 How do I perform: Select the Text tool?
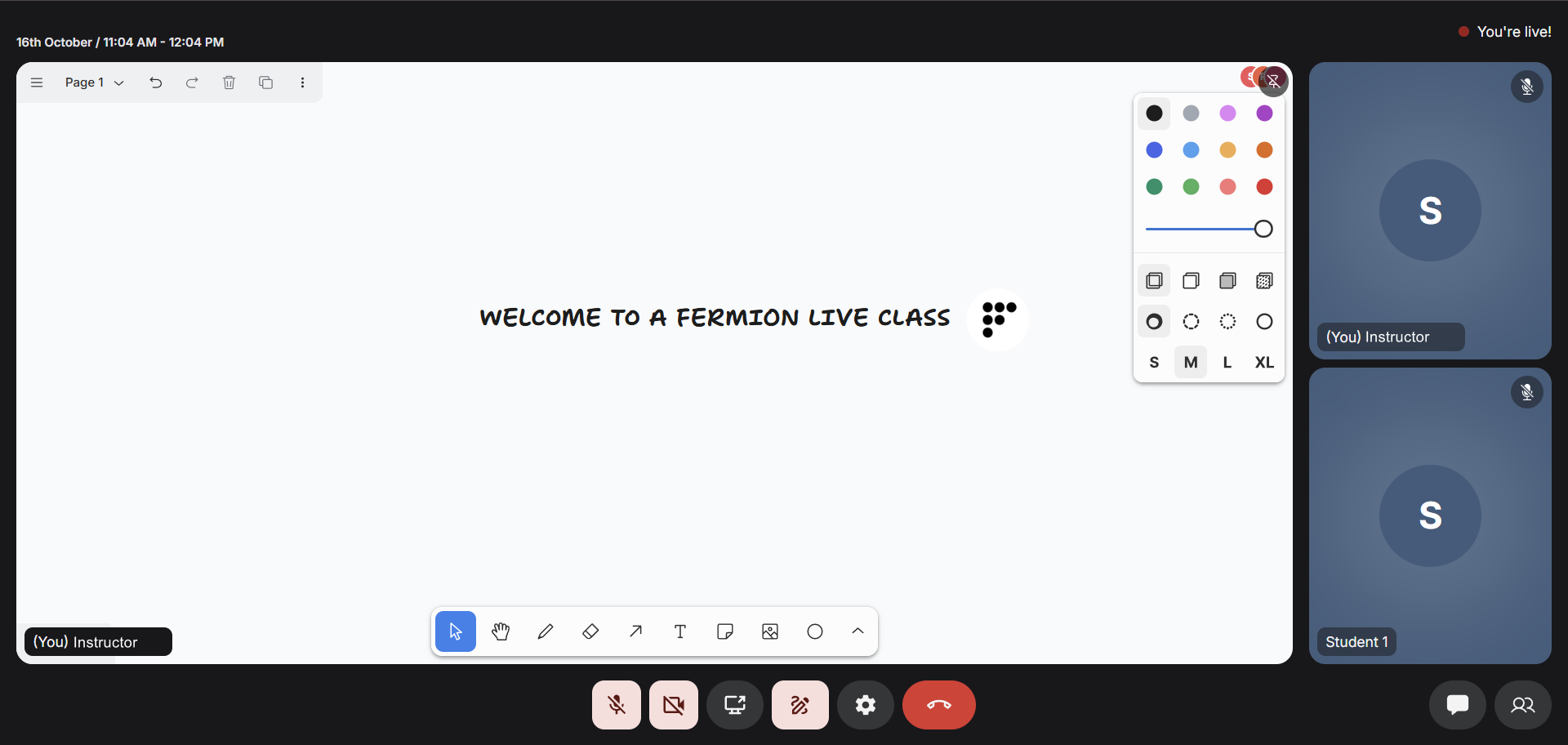pos(680,631)
